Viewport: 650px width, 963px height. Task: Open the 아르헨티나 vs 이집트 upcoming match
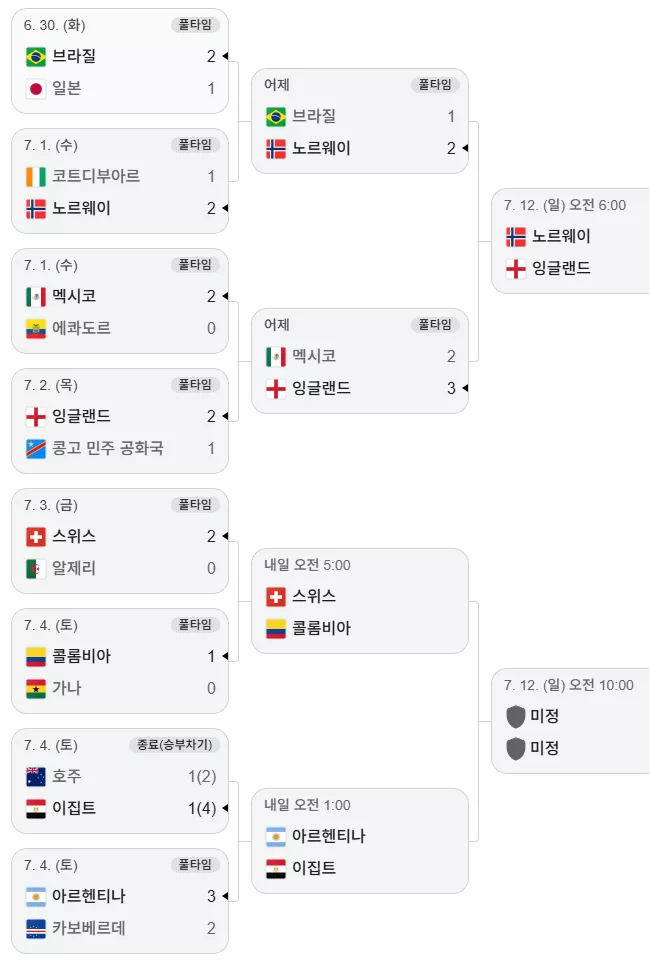[x=360, y=841]
